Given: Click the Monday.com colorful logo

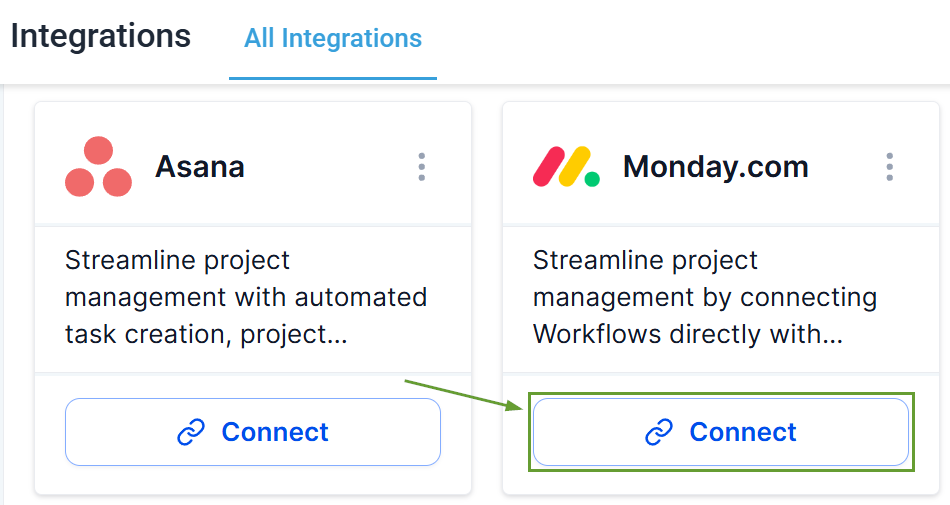Looking at the screenshot, I should [566, 167].
